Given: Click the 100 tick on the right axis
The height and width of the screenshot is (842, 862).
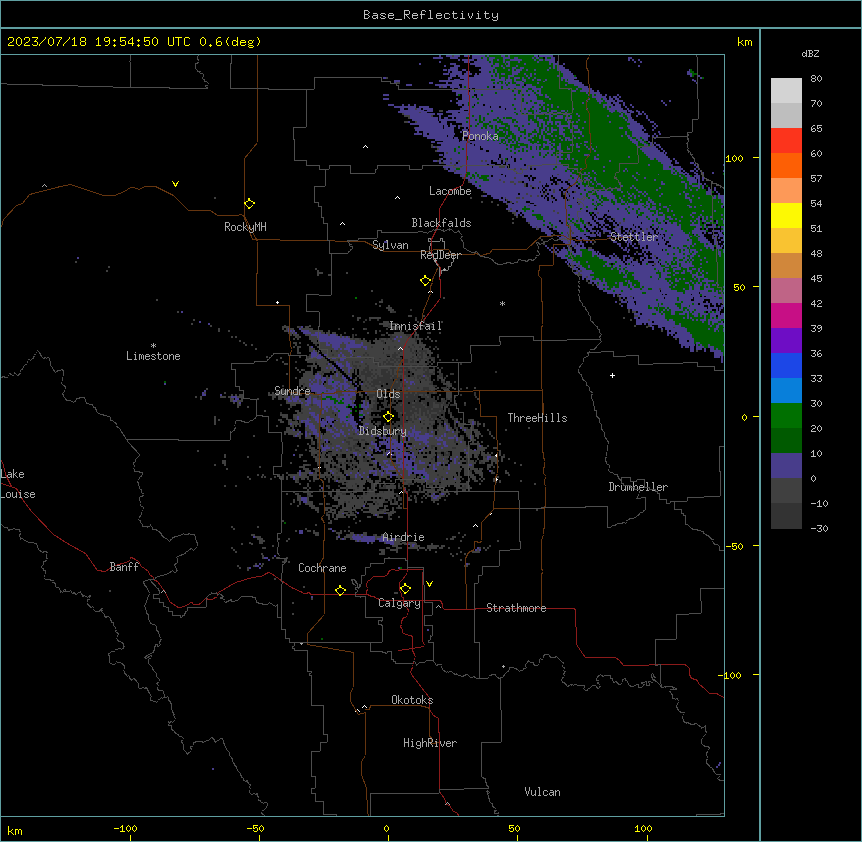Looking at the screenshot, I should tap(734, 159).
